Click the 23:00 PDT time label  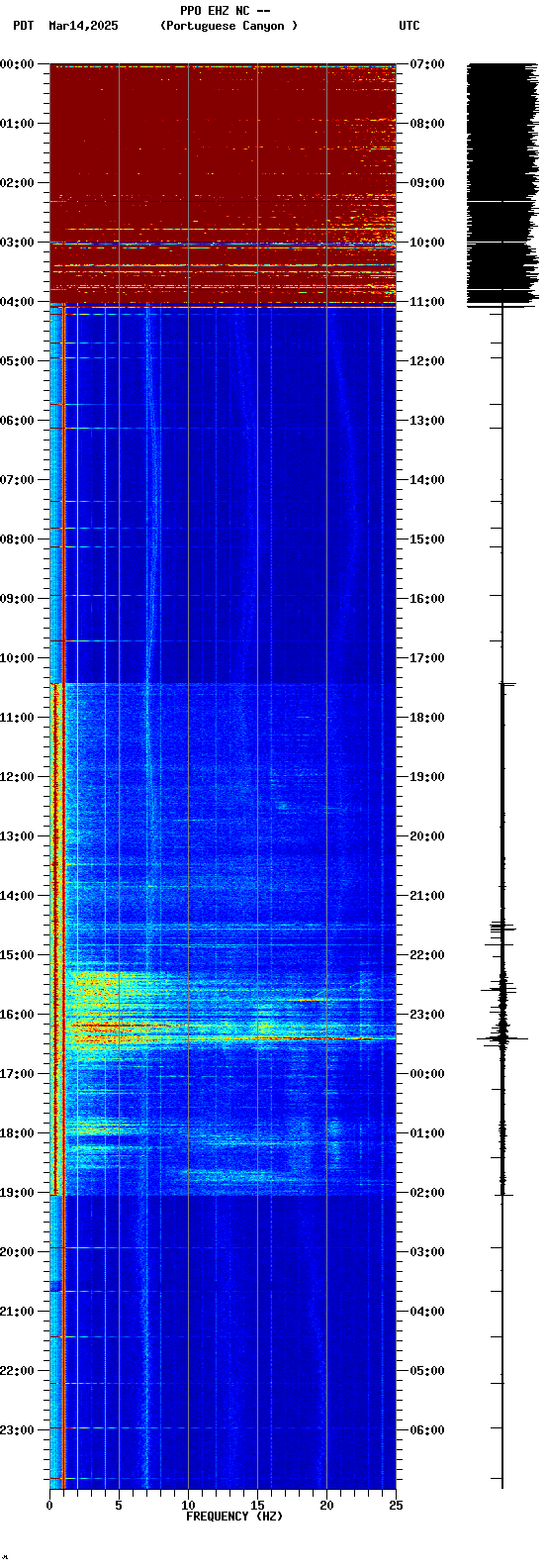tap(17, 1429)
